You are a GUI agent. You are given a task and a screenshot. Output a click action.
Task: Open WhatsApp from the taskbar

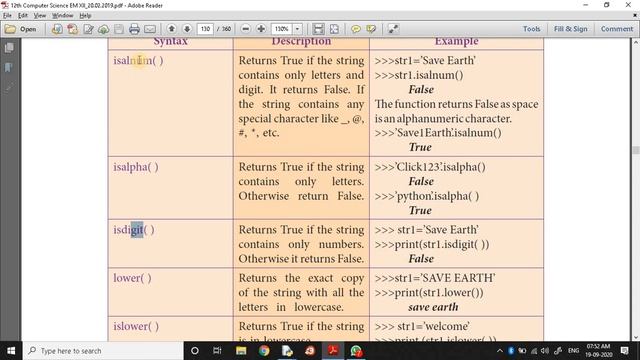(356, 351)
